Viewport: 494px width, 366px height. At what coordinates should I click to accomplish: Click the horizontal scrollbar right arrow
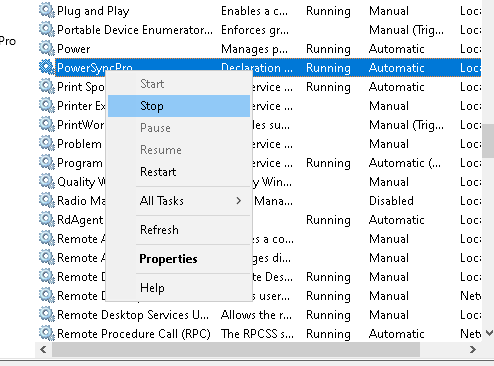(473, 349)
